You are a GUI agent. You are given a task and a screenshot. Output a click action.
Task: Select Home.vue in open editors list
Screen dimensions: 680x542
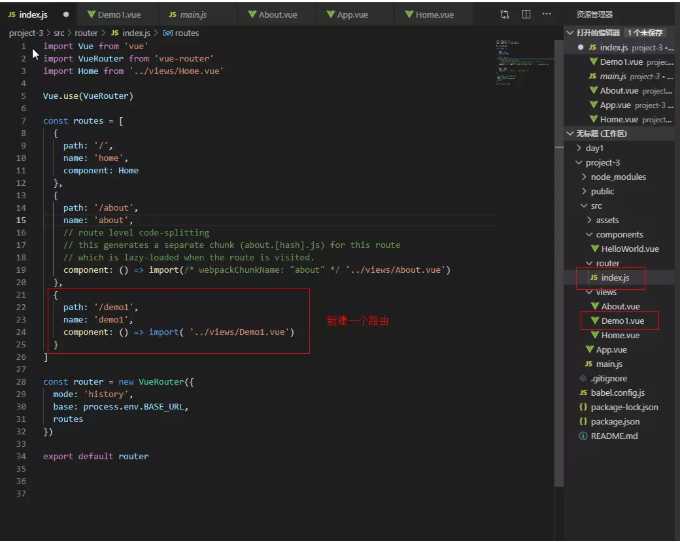(x=619, y=119)
